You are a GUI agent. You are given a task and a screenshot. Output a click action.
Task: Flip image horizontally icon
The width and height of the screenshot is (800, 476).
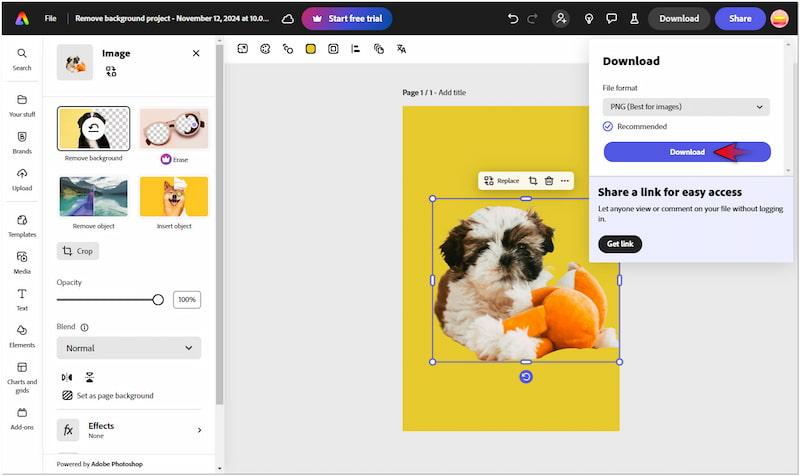67,377
